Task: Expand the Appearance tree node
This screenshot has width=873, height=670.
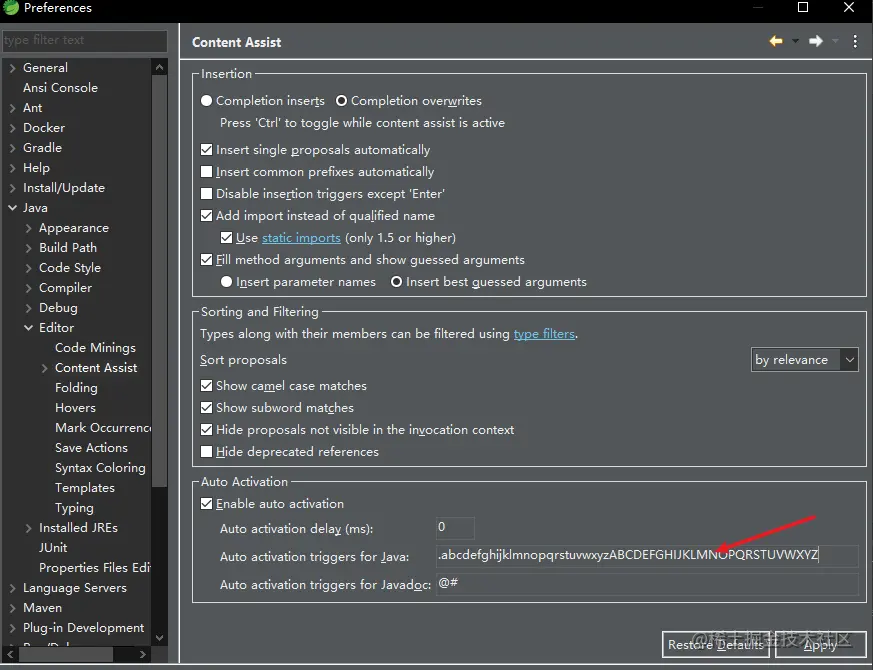Action: point(28,228)
